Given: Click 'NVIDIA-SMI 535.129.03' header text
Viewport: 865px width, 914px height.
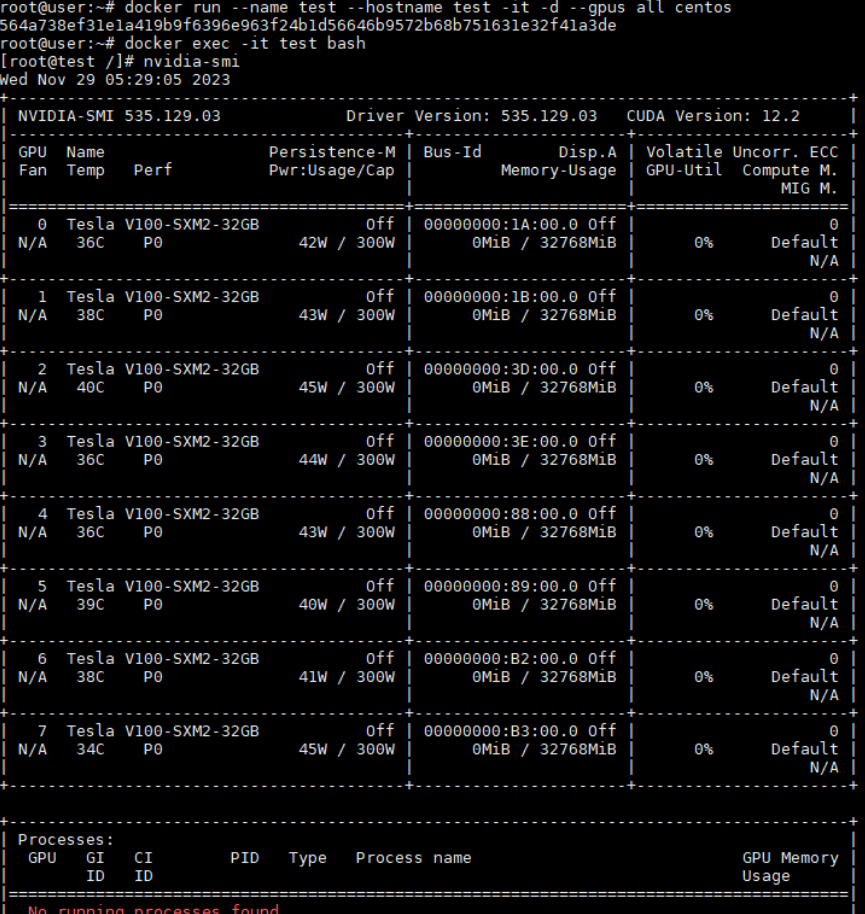Looking at the screenshot, I should click(119, 116).
